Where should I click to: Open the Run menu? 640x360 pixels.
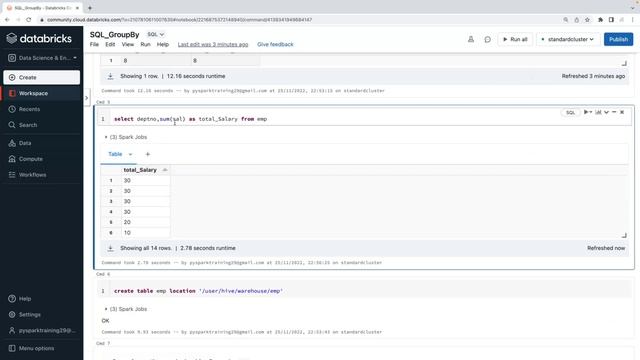(x=145, y=44)
